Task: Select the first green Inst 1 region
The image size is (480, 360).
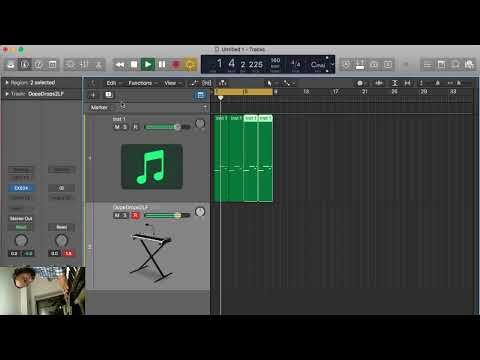Action: (x=221, y=158)
